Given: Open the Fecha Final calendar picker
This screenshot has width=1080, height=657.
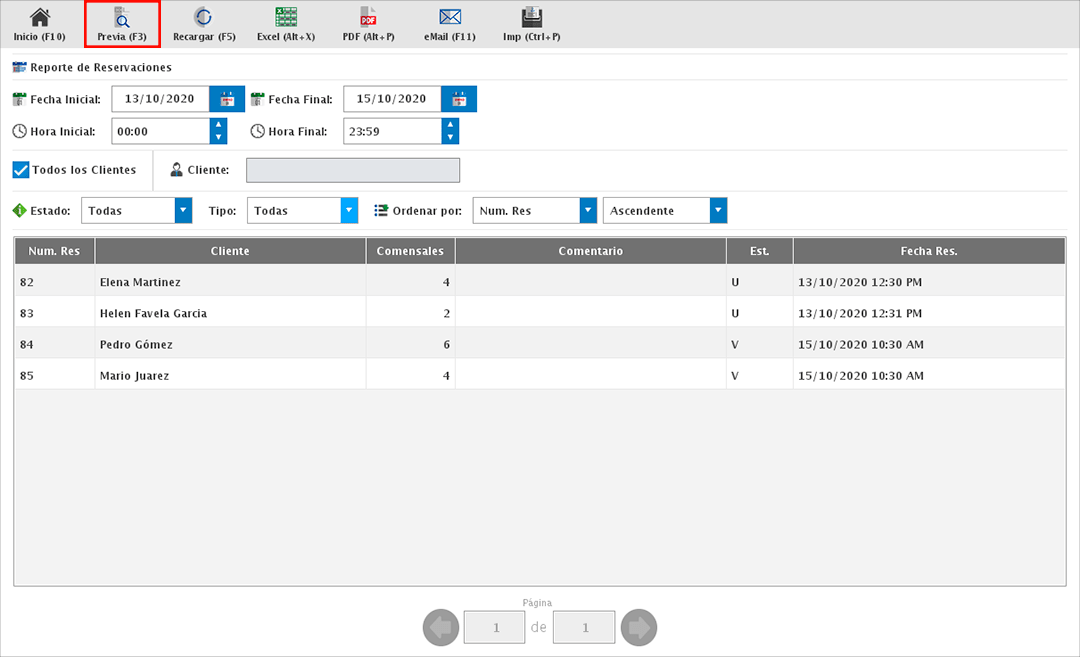Looking at the screenshot, I should tap(459, 99).
